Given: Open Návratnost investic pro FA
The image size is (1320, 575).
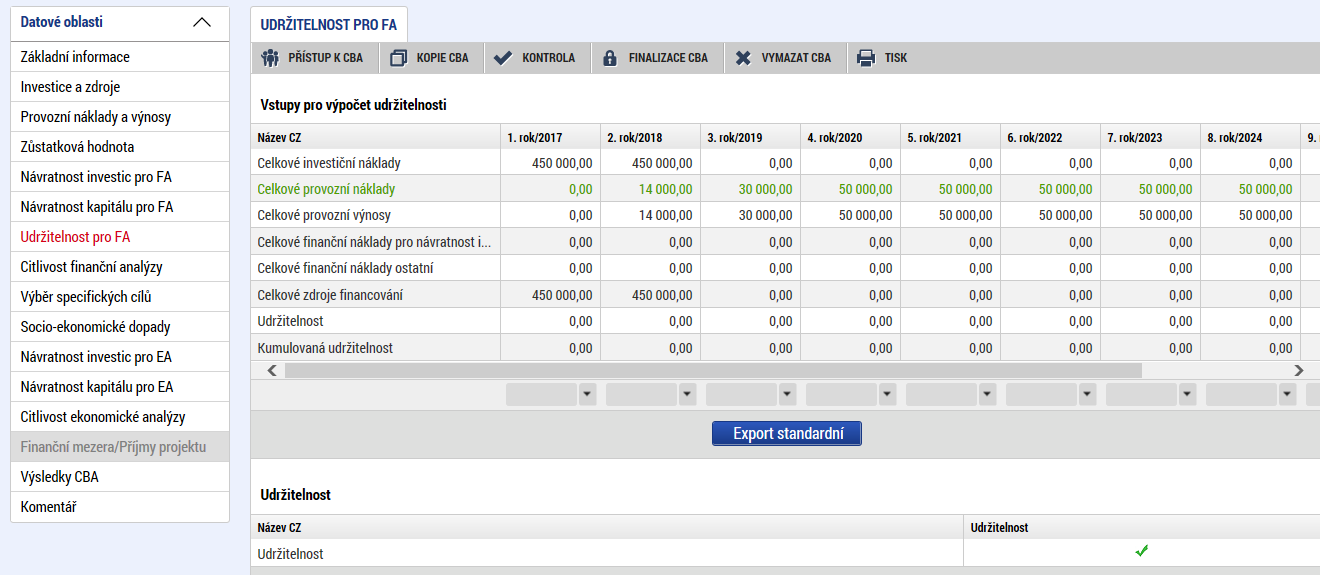Looking at the screenshot, I should pos(120,177).
